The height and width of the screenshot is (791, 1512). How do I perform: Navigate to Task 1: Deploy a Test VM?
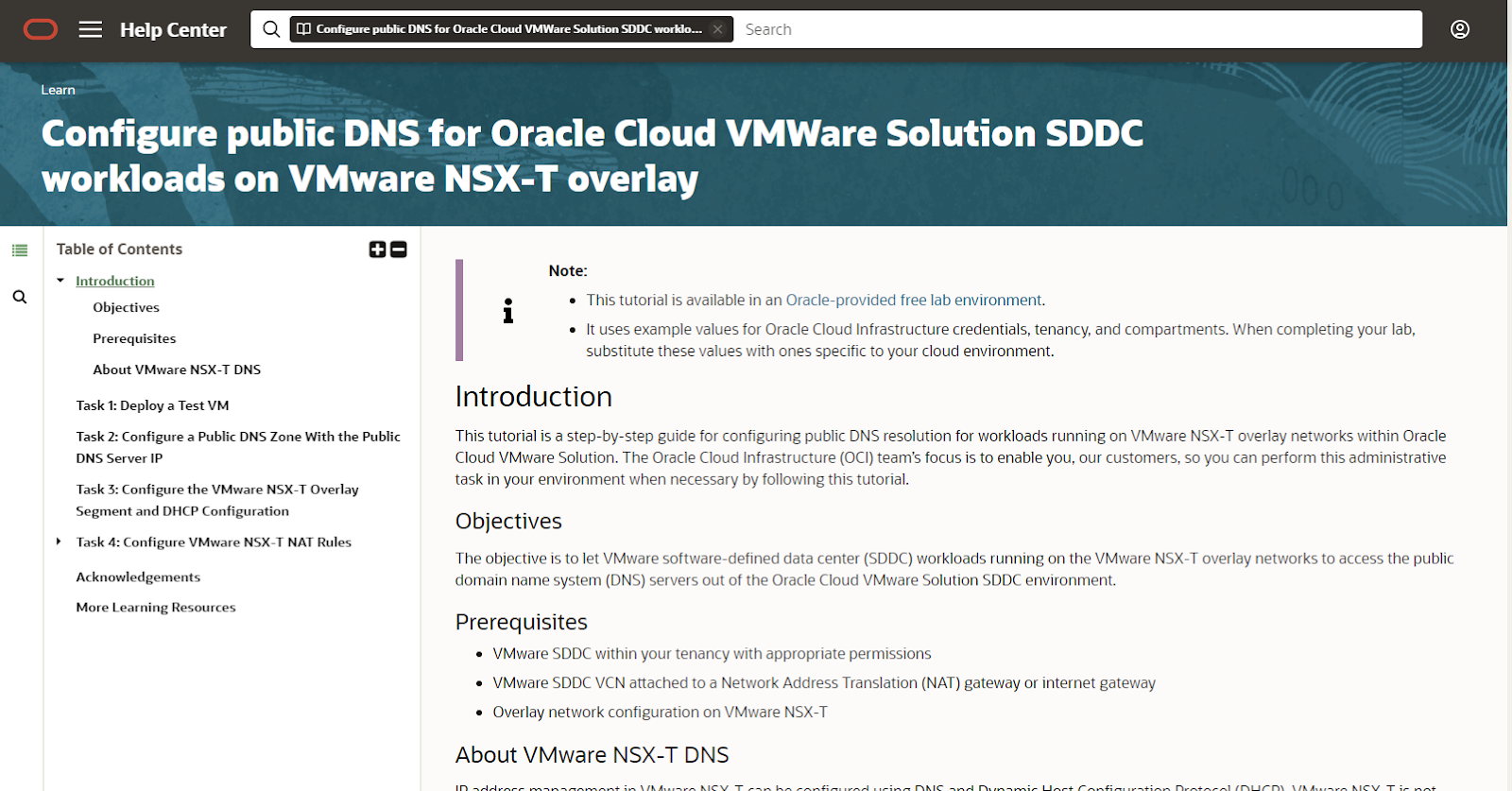[152, 405]
